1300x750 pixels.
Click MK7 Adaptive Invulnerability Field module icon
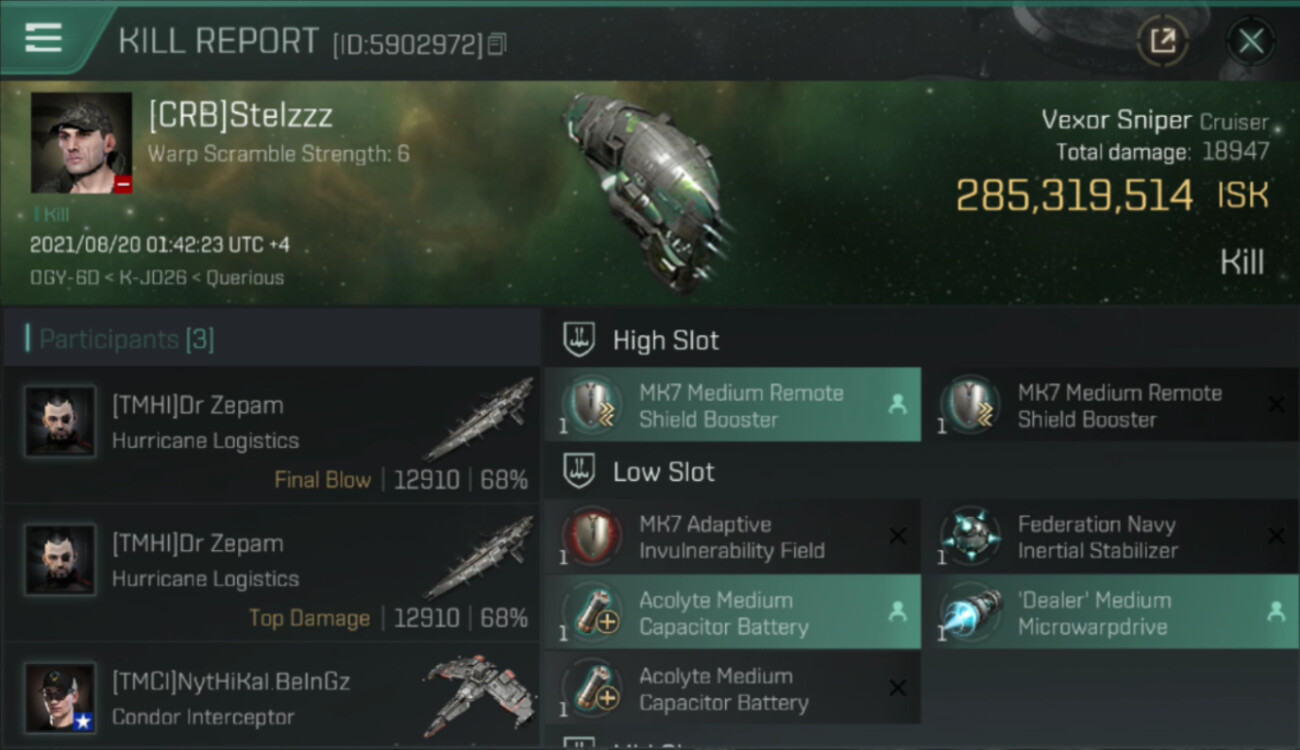[x=592, y=537]
